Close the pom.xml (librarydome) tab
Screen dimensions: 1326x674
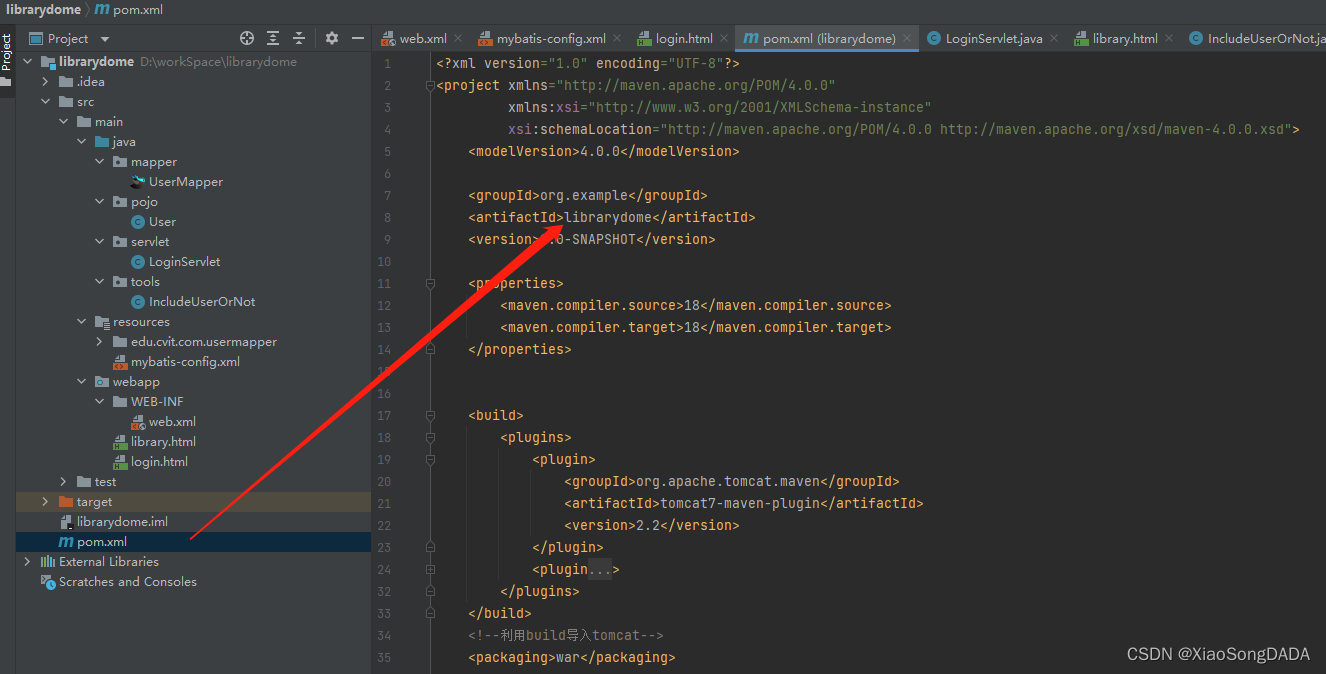pos(907,38)
